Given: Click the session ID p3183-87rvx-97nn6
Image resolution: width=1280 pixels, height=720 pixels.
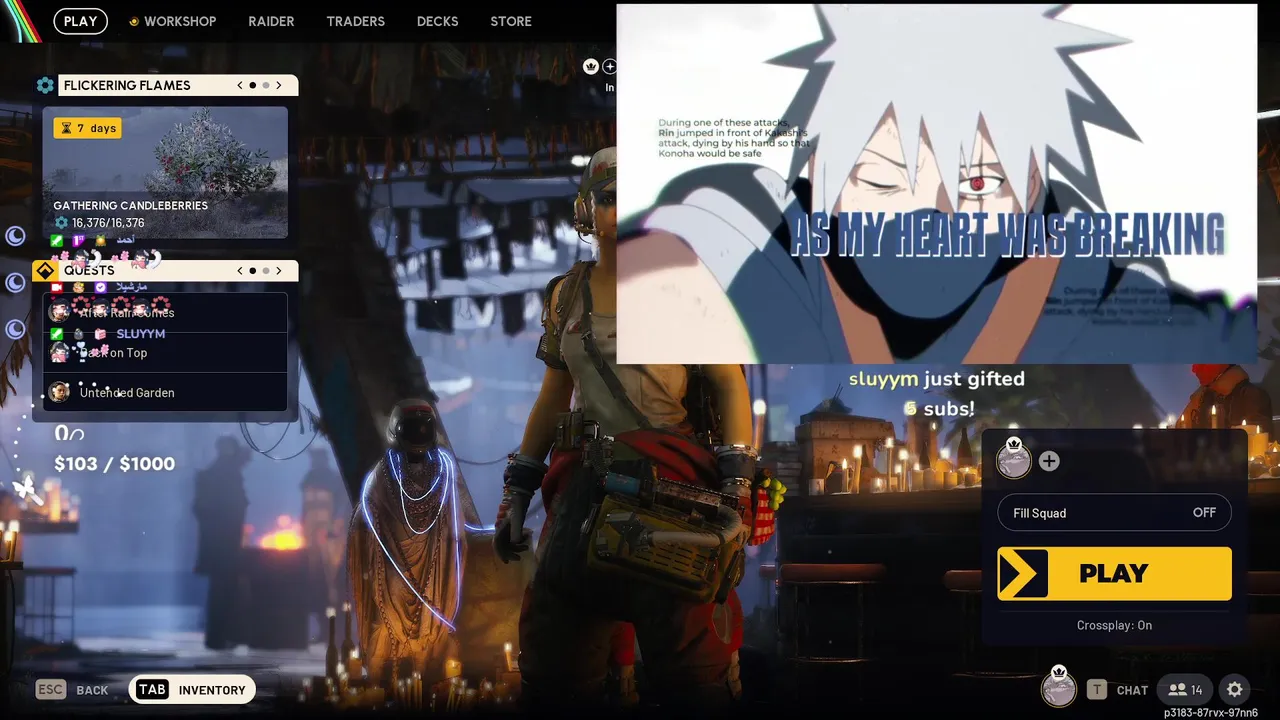Looking at the screenshot, I should point(1210,712).
